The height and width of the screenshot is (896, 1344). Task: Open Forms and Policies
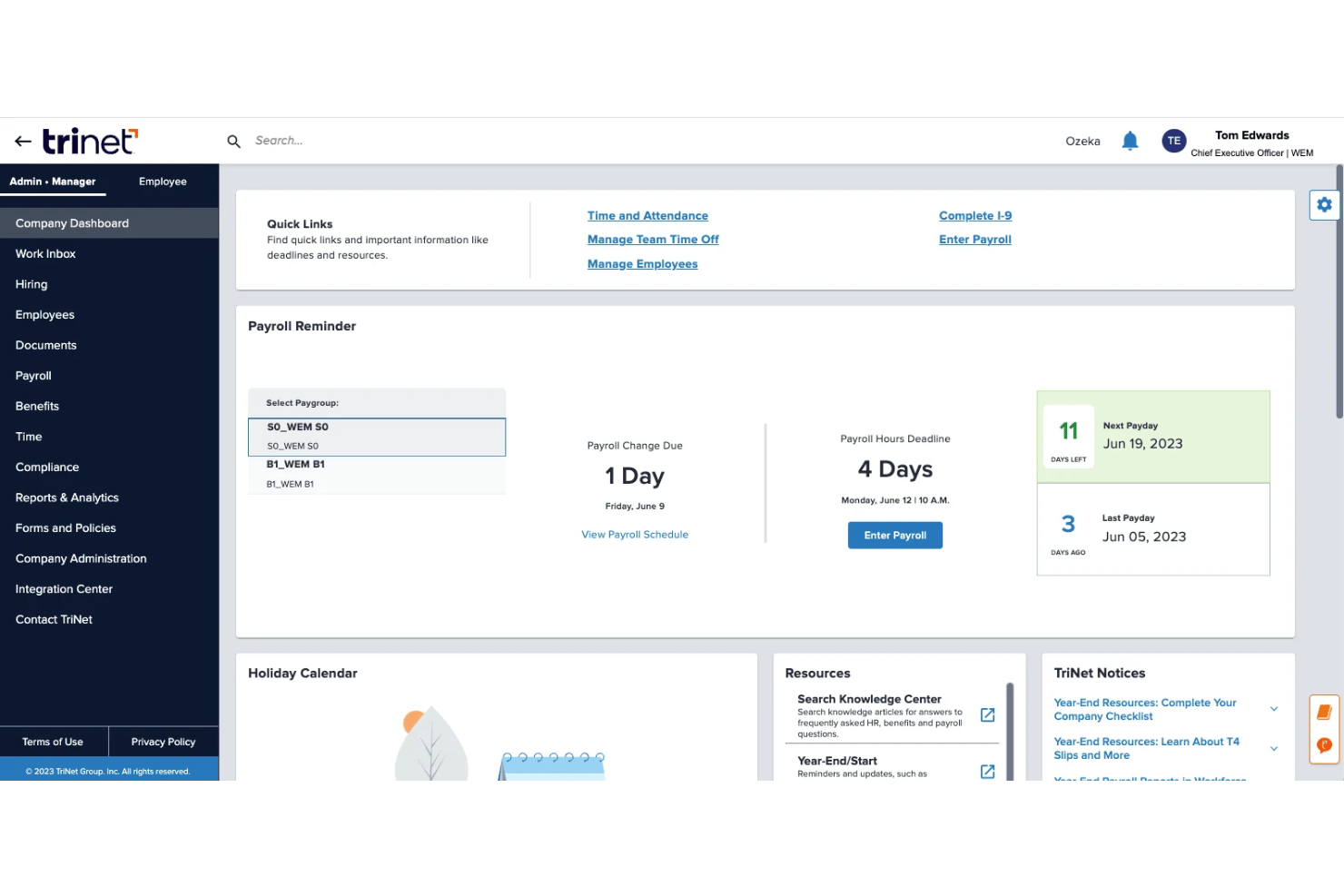click(109, 528)
